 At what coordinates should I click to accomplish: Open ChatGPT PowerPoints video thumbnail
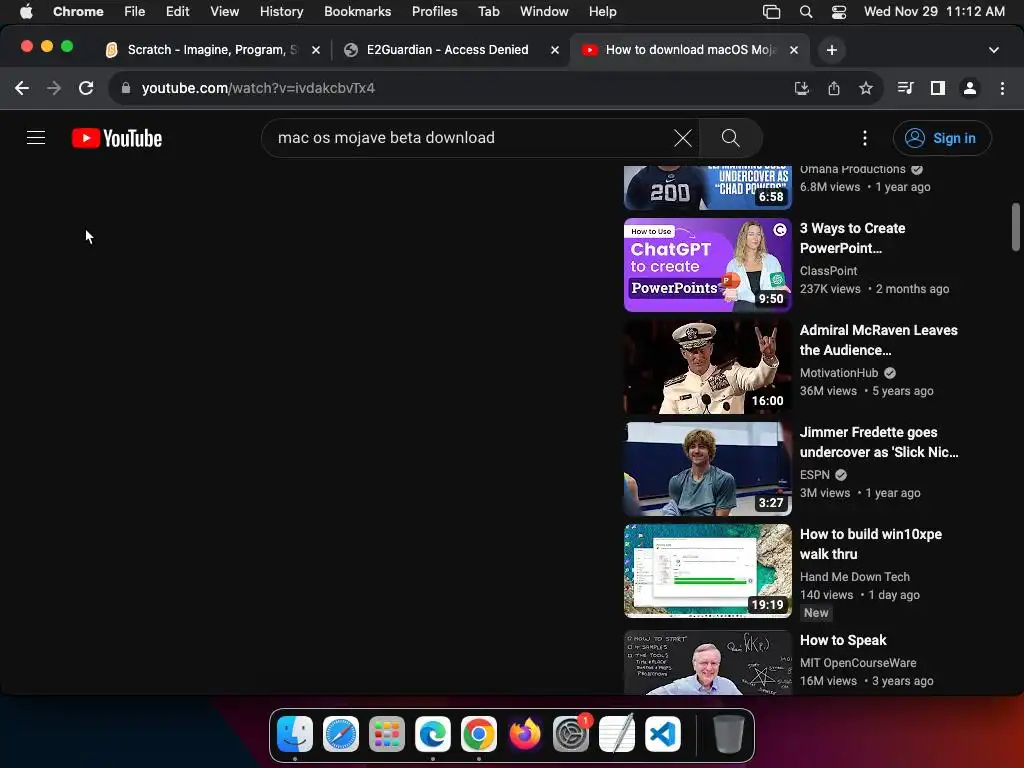pos(707,264)
